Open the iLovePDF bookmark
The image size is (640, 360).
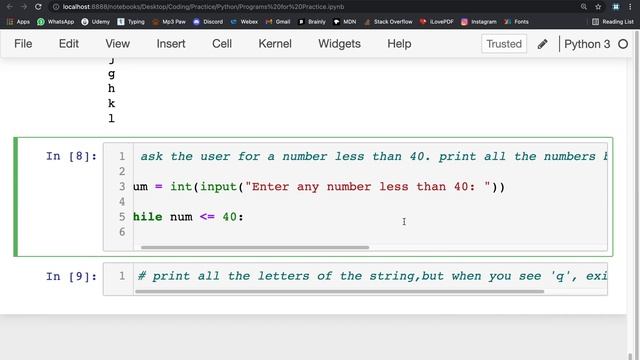437,22
